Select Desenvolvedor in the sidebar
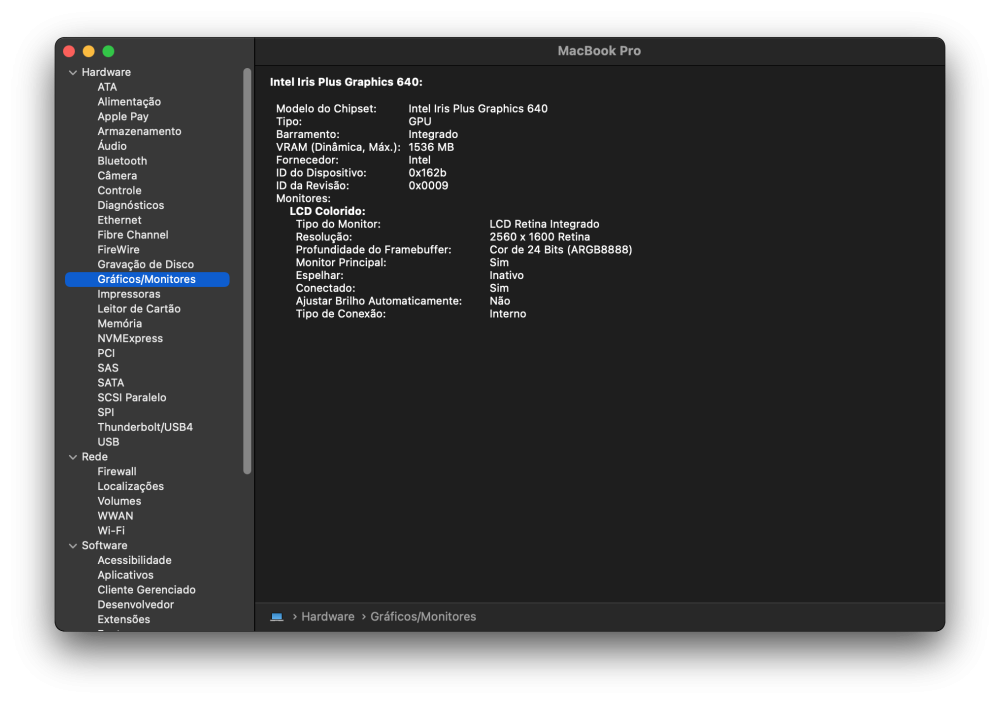This screenshot has height=704, width=1000. [x=136, y=605]
